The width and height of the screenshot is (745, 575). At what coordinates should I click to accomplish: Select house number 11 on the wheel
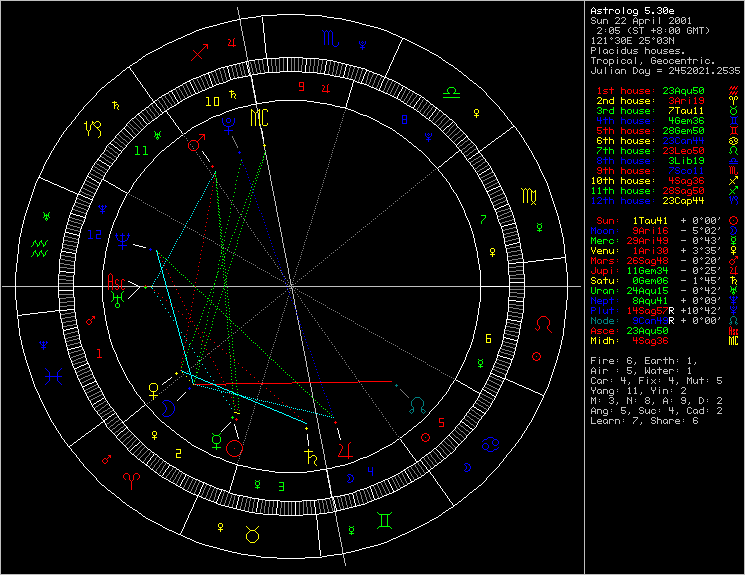pyautogui.click(x=141, y=151)
